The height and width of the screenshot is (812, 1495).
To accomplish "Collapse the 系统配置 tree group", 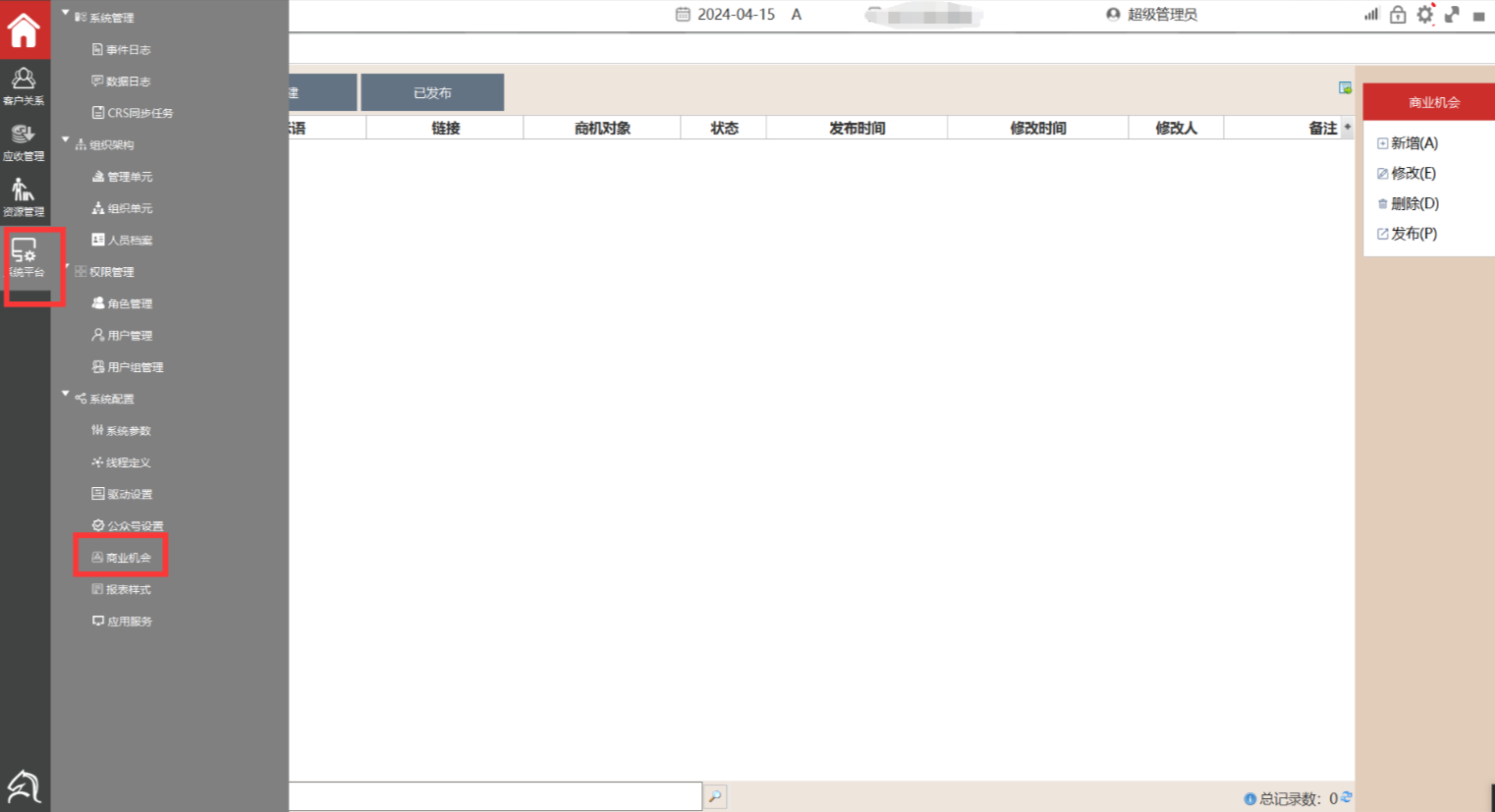I will point(66,395).
